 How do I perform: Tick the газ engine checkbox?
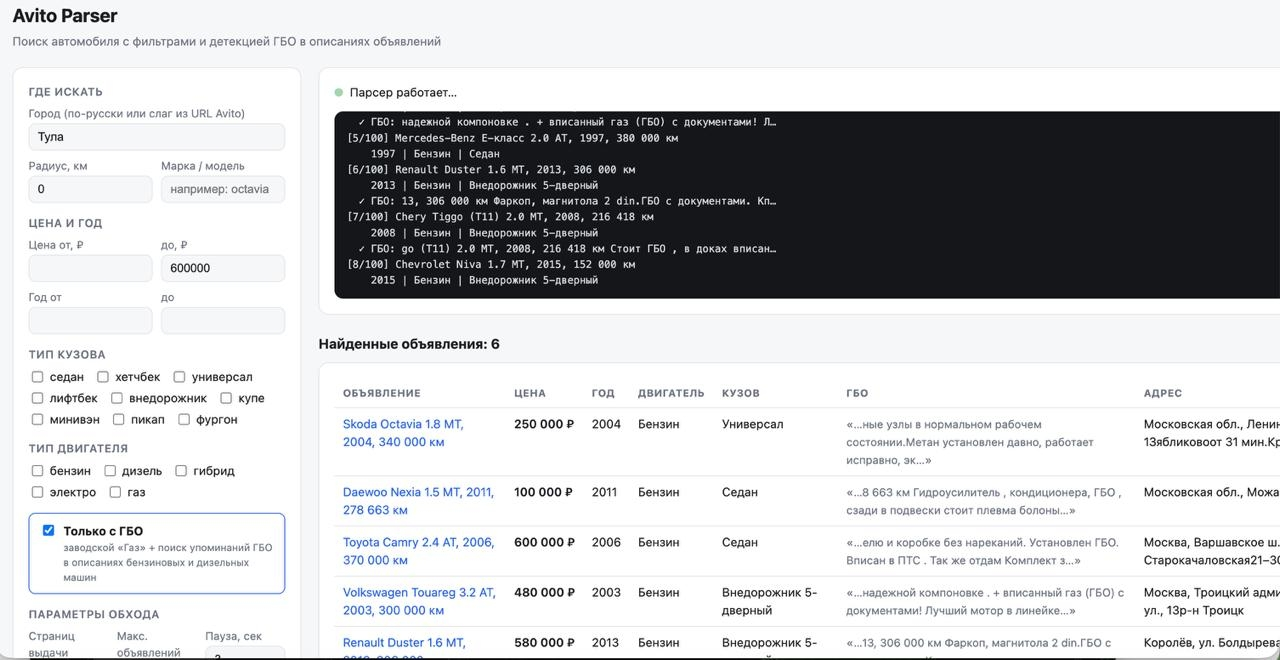115,492
